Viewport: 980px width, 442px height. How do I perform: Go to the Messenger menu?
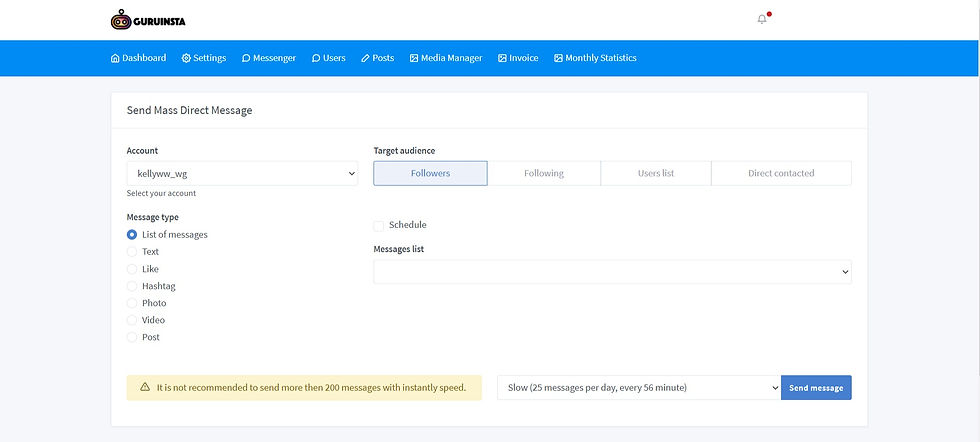pos(269,58)
